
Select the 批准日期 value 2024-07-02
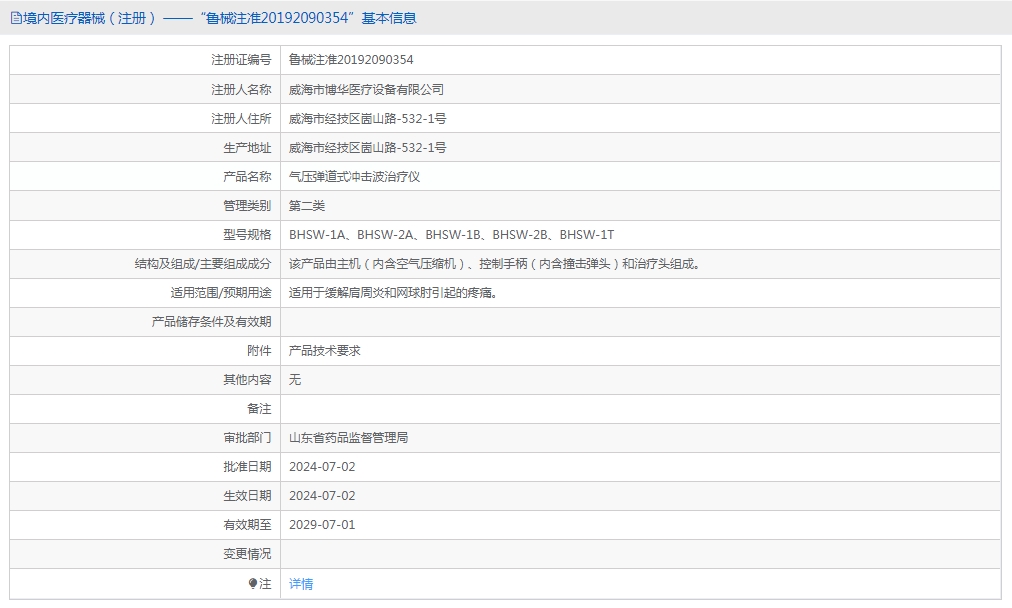point(322,467)
